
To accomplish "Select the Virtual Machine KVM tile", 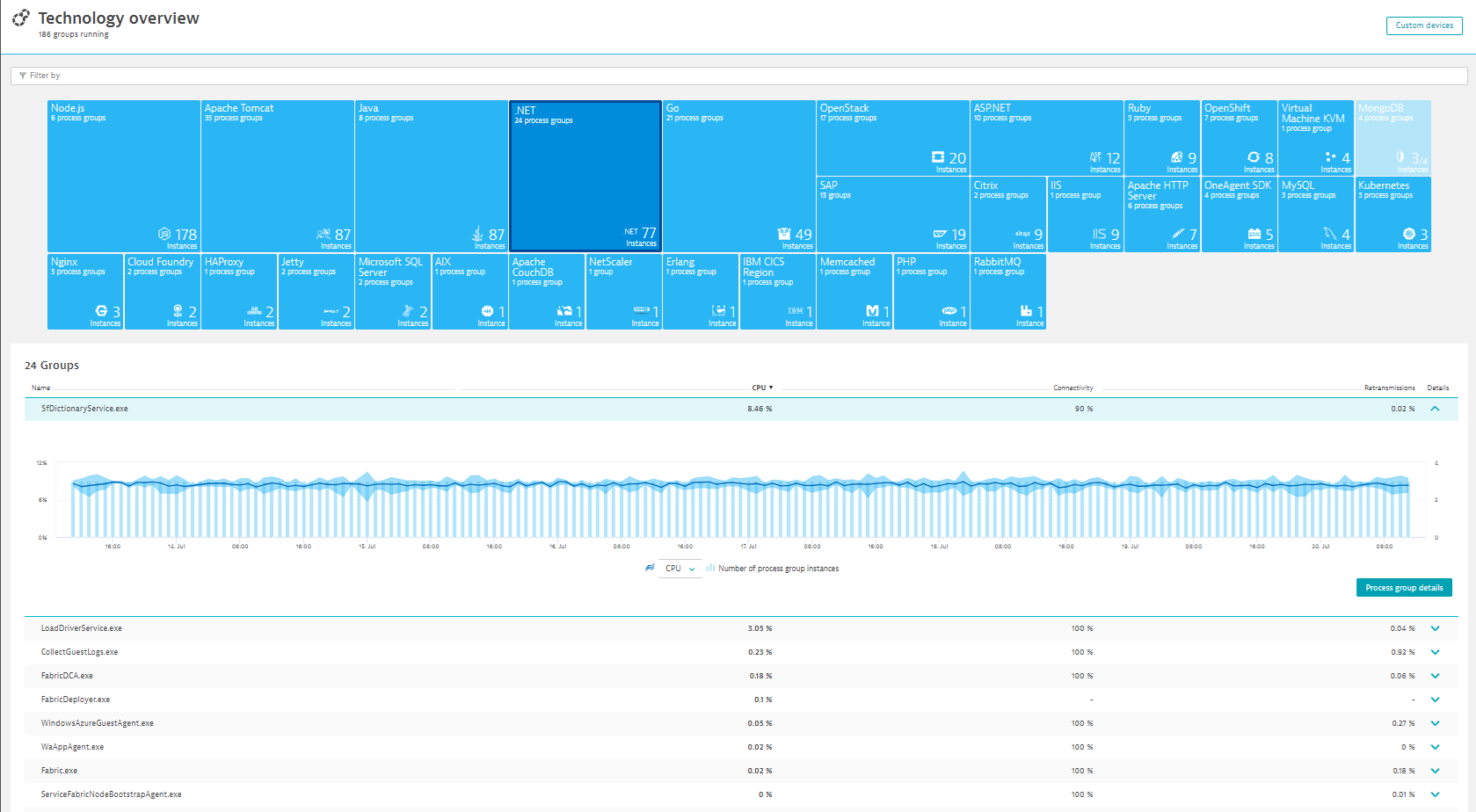I will [x=1316, y=138].
